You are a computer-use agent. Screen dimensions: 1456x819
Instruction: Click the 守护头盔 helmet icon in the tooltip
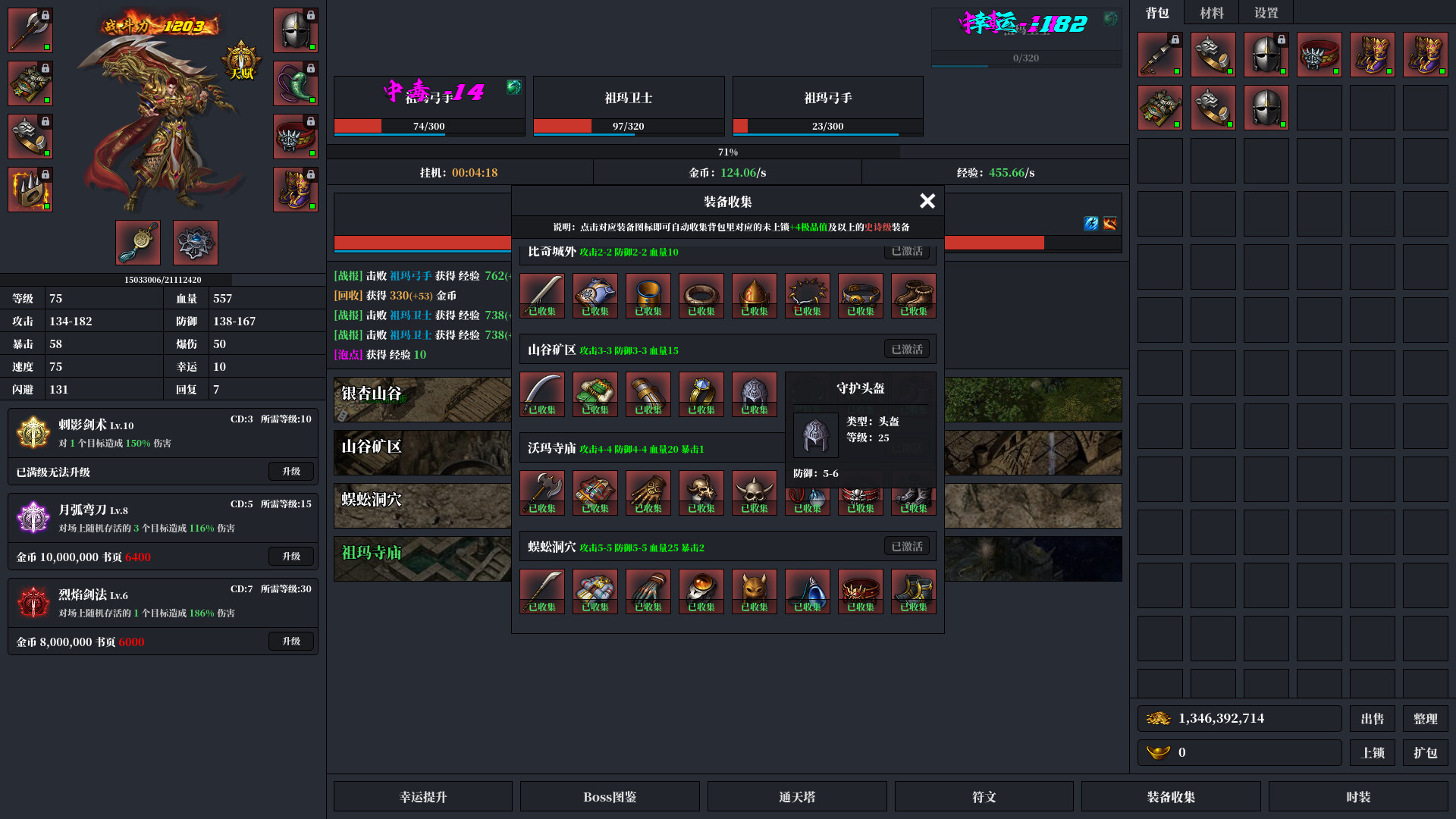click(815, 435)
